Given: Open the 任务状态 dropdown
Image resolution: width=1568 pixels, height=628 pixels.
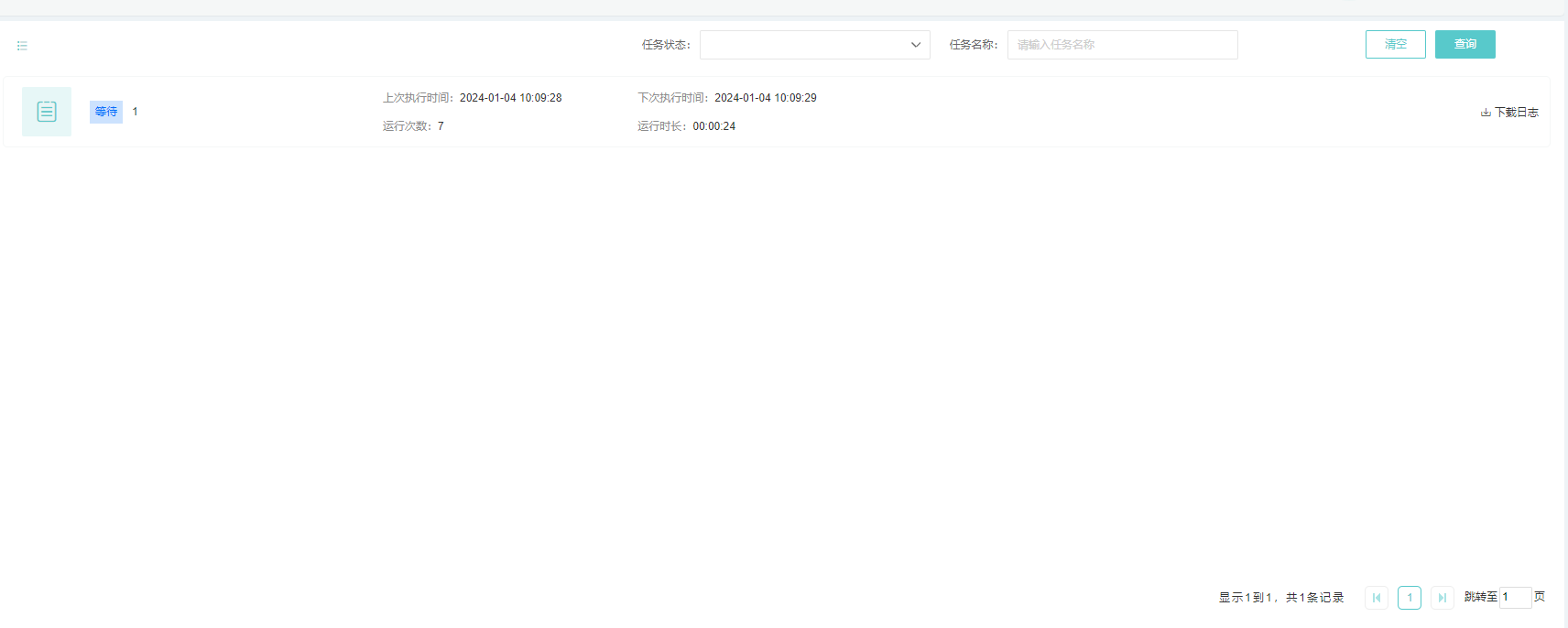Looking at the screenshot, I should click(815, 45).
